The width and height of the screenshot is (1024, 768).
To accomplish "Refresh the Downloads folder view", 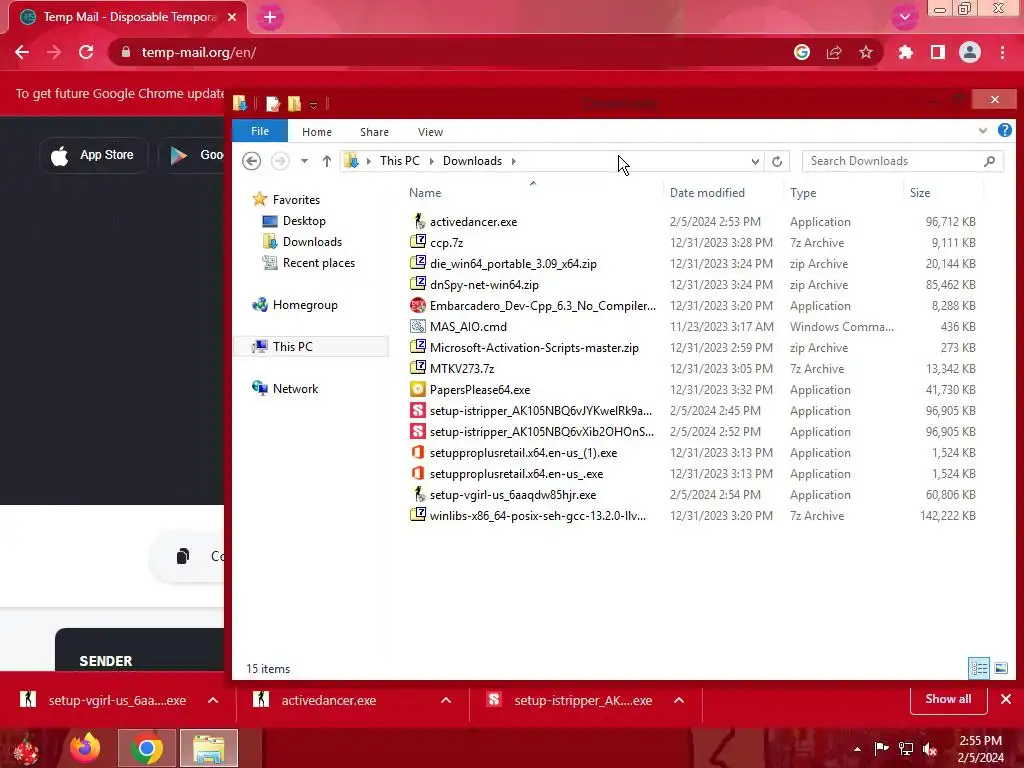I will (x=776, y=161).
